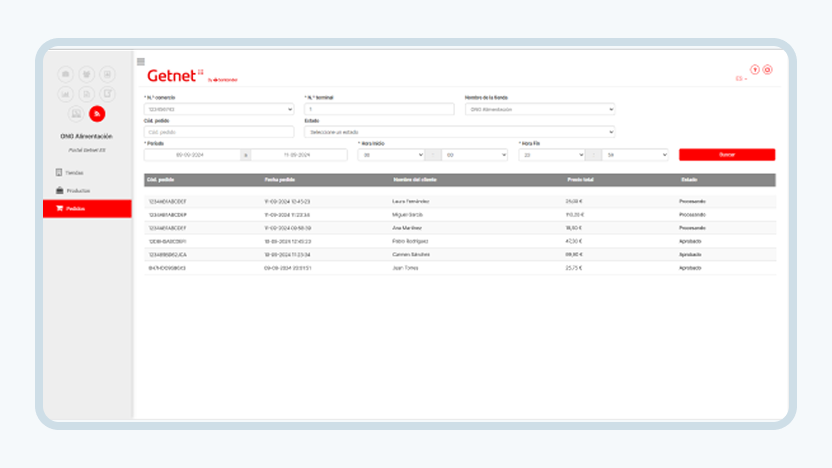Click the Nombre del cliente column header
Viewport: 832px width, 468px height.
414,180
